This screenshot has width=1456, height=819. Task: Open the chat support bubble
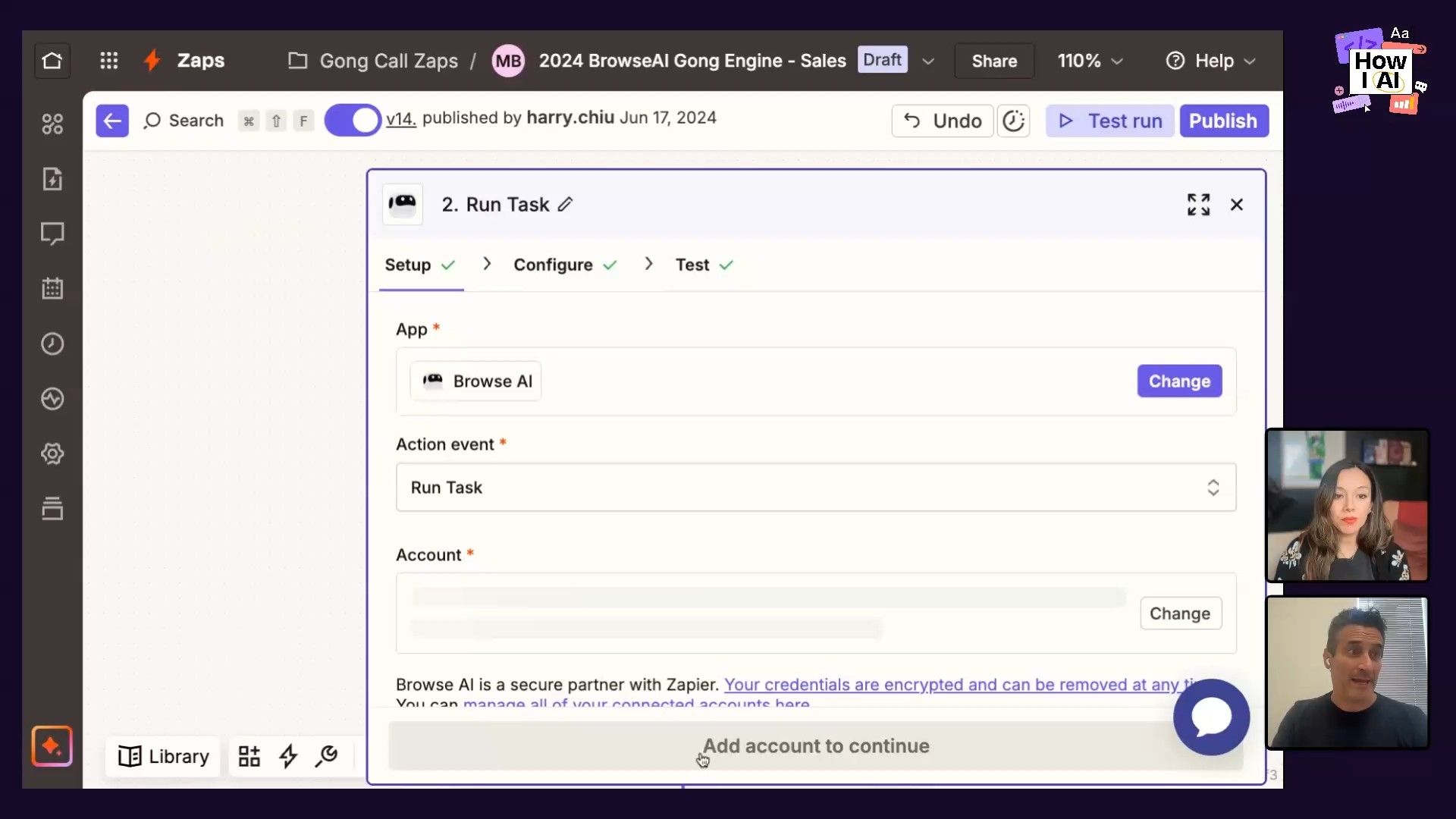1211,717
